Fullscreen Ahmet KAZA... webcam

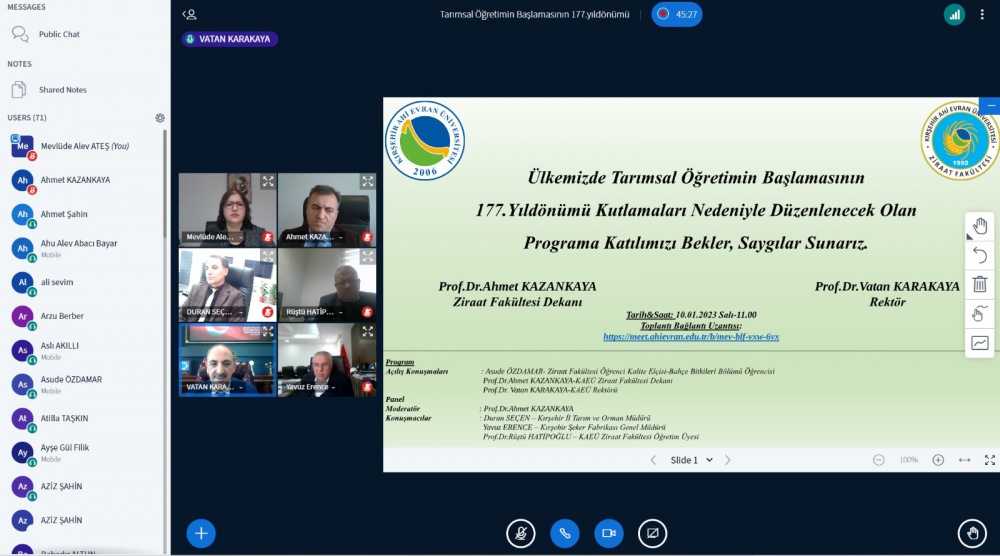coord(368,182)
